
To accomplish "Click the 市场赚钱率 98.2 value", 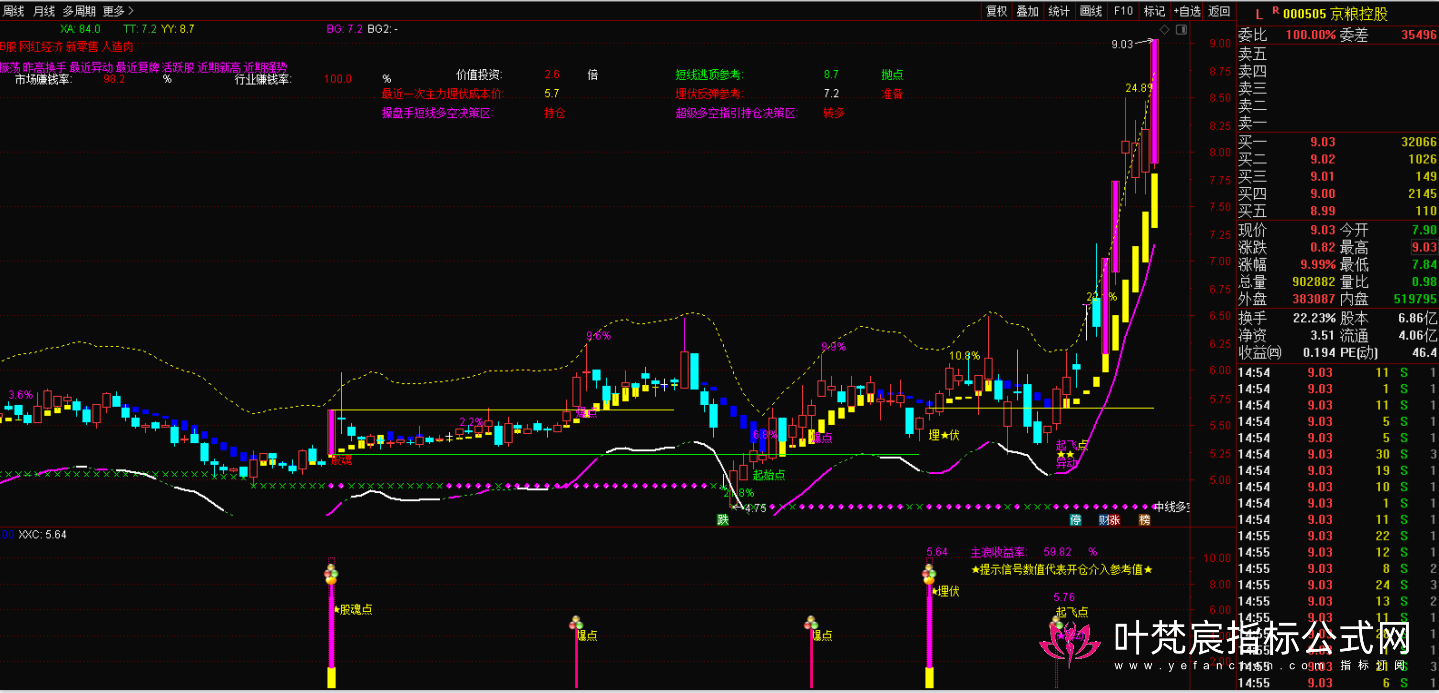I will point(114,79).
